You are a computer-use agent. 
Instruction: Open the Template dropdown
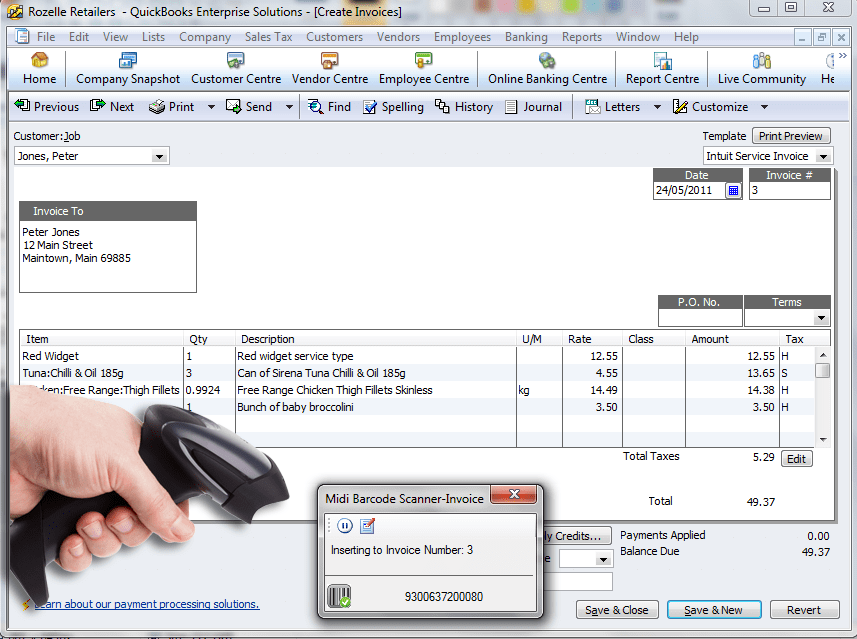coord(823,156)
